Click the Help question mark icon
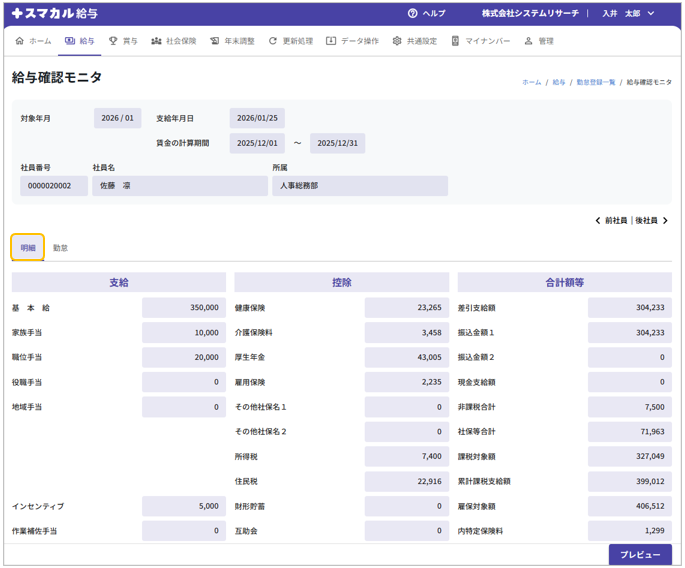685x568 pixels. [412, 14]
